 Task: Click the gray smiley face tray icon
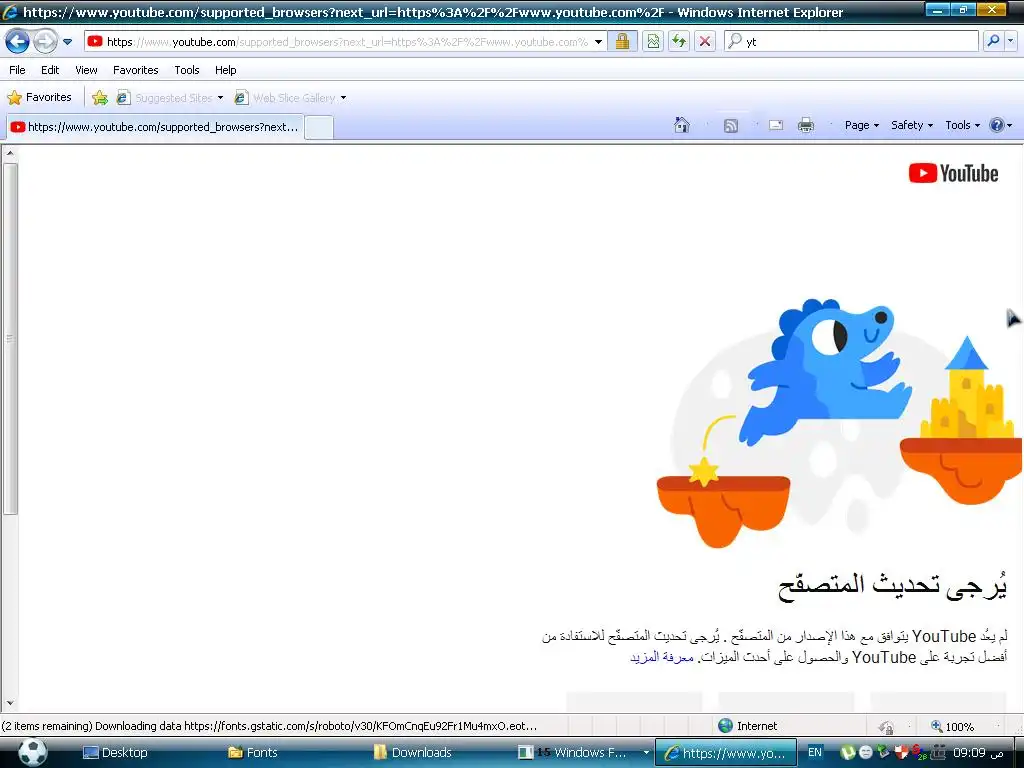coord(865,752)
